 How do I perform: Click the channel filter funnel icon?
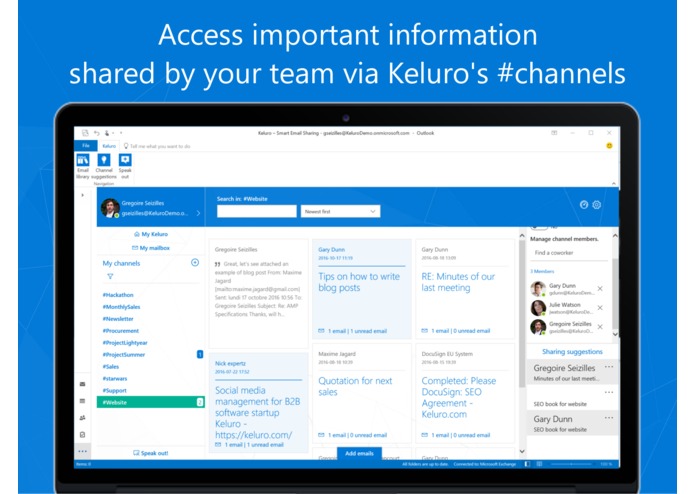110,276
